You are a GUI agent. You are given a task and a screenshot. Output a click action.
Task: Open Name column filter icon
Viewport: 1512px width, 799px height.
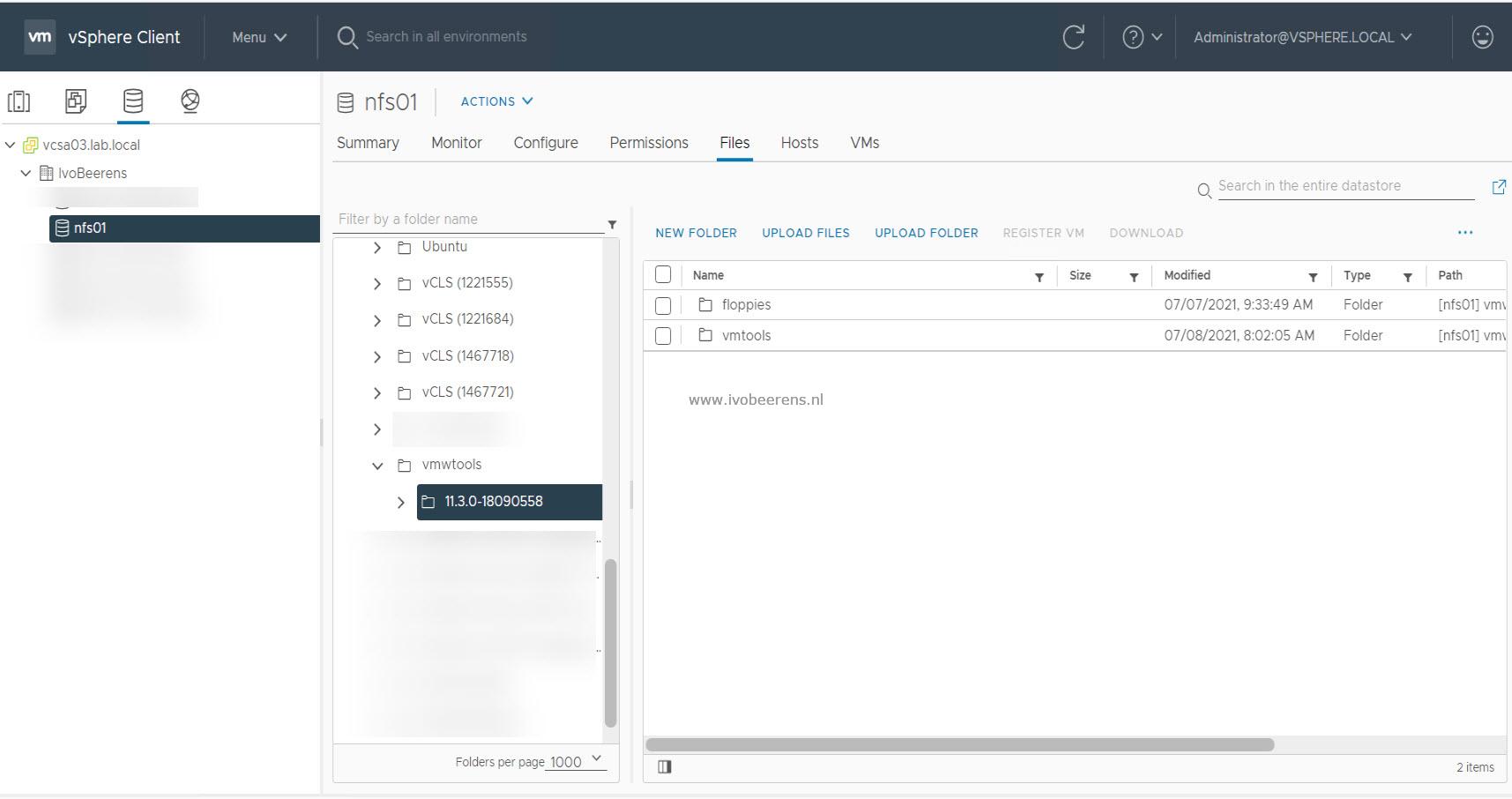1039,277
